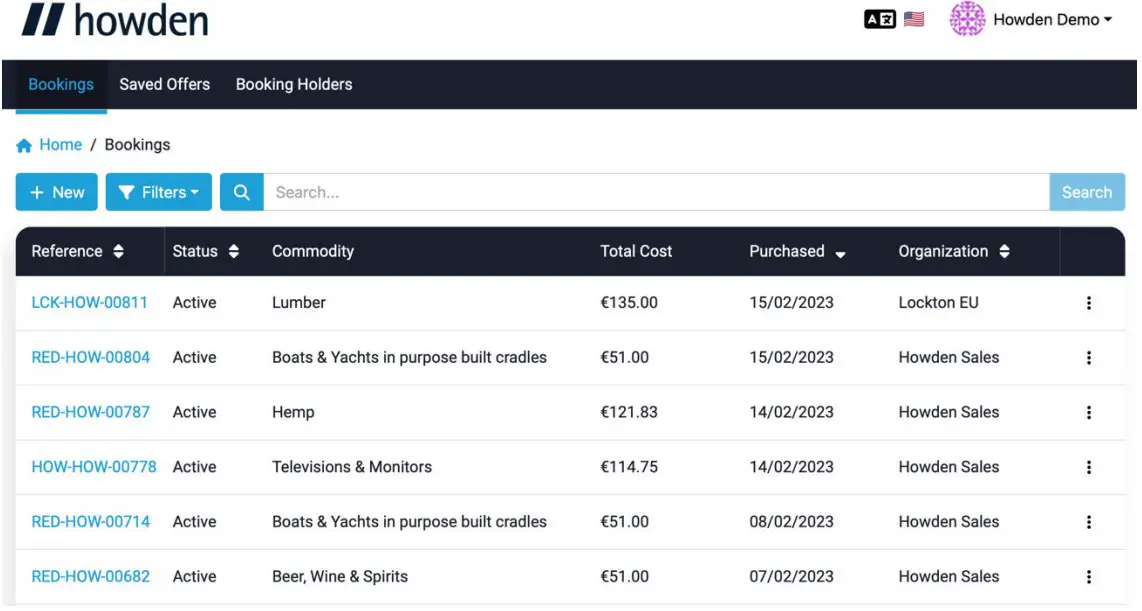Click the magnifier search icon button
The height and width of the screenshot is (611, 1142).
241,192
